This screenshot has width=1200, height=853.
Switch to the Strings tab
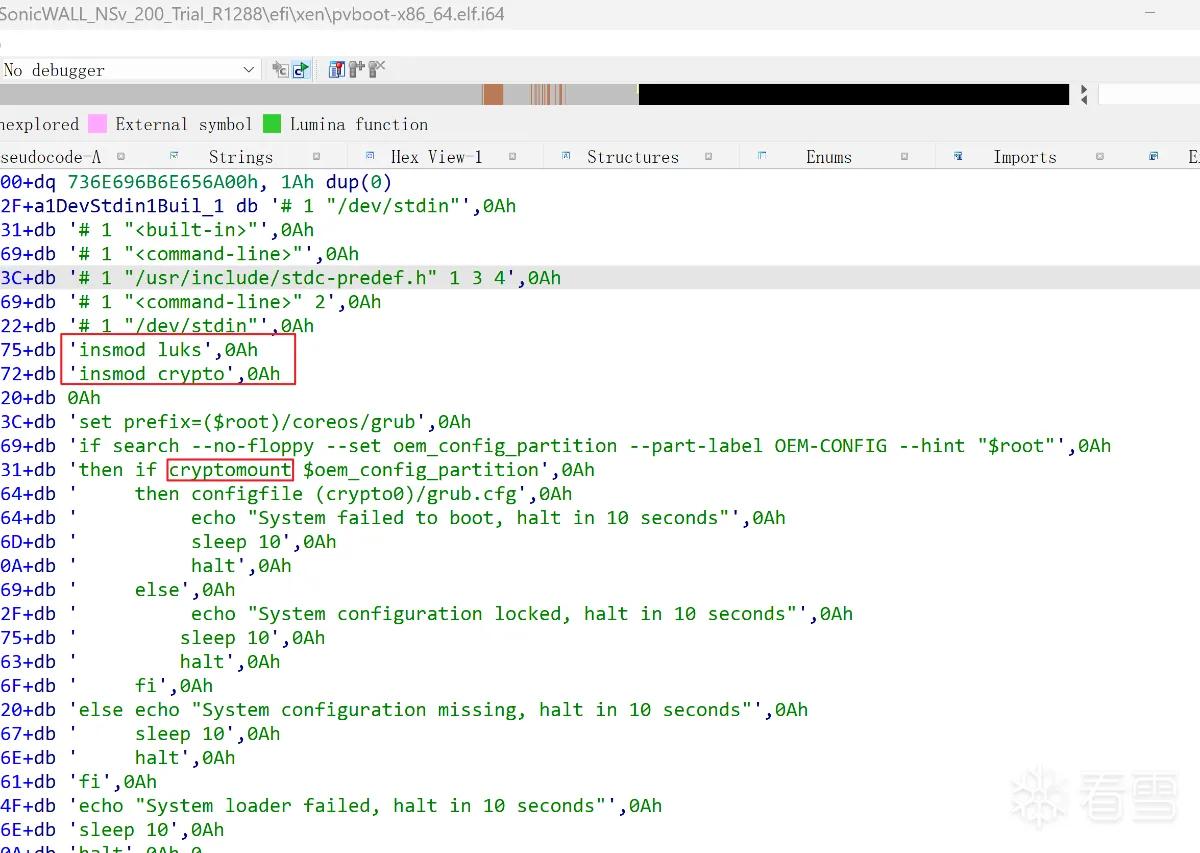pyautogui.click(x=240, y=157)
